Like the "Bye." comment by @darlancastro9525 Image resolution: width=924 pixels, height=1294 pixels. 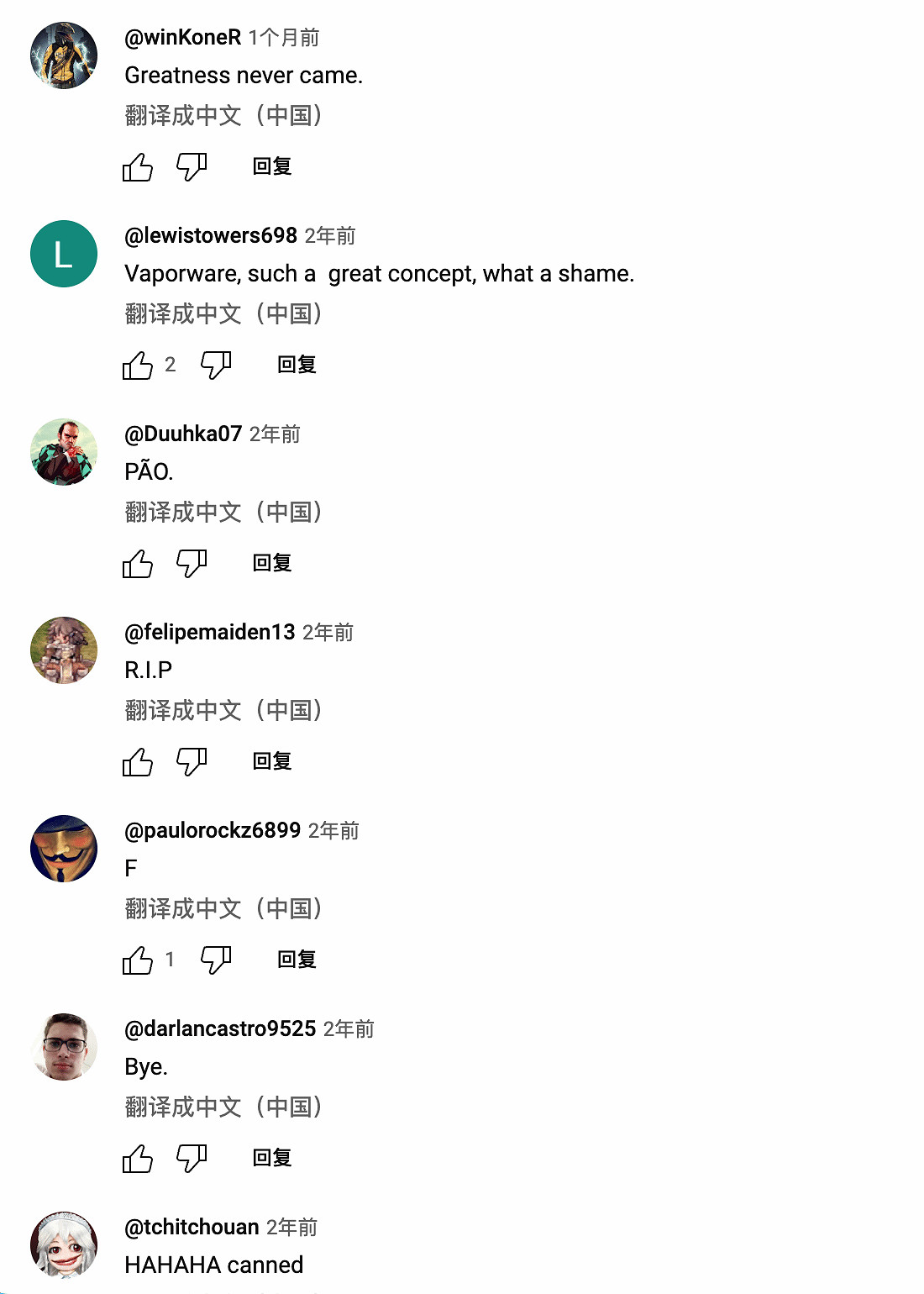(x=138, y=1158)
